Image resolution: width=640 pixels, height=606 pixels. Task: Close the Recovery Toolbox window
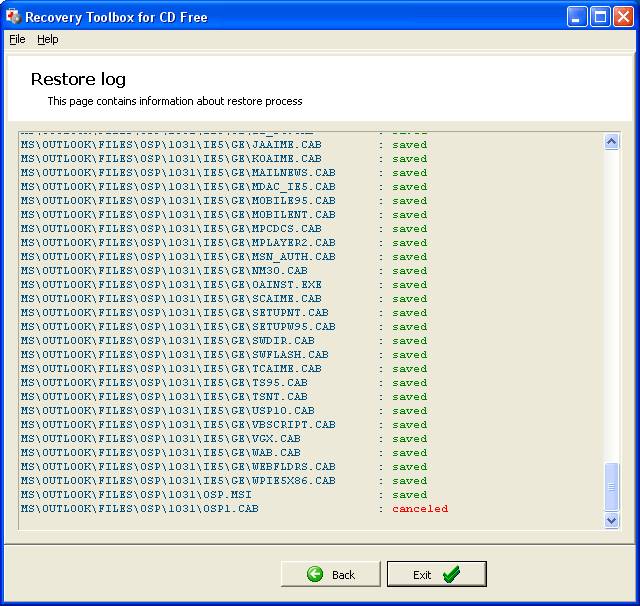(623, 16)
